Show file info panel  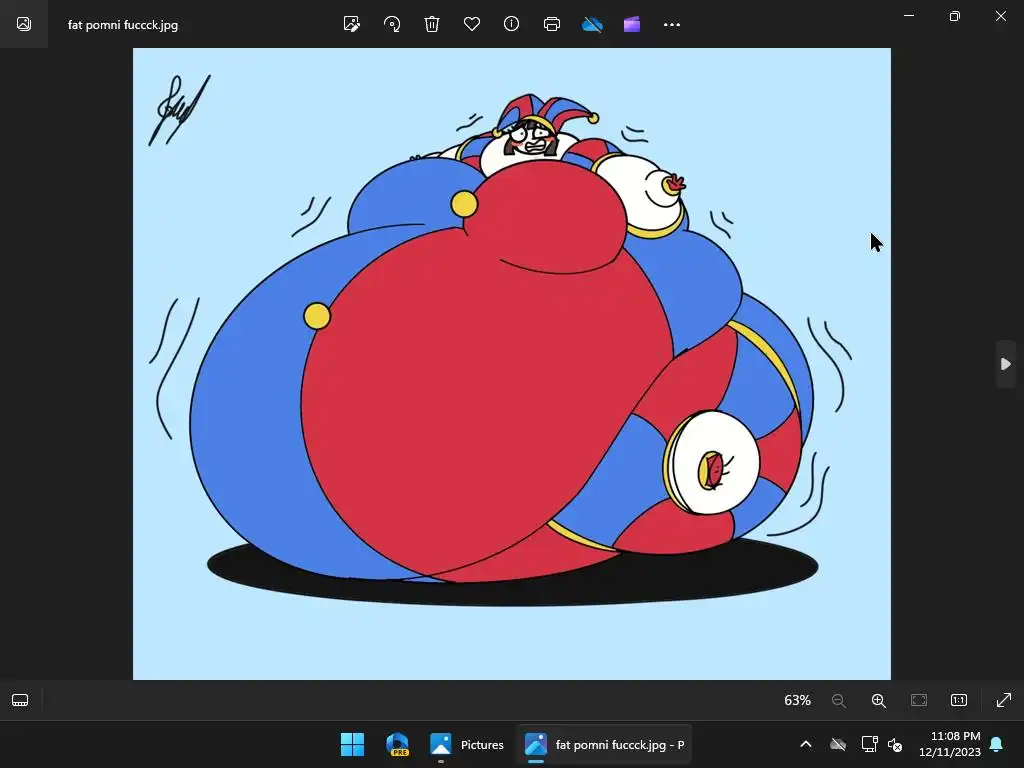point(511,24)
